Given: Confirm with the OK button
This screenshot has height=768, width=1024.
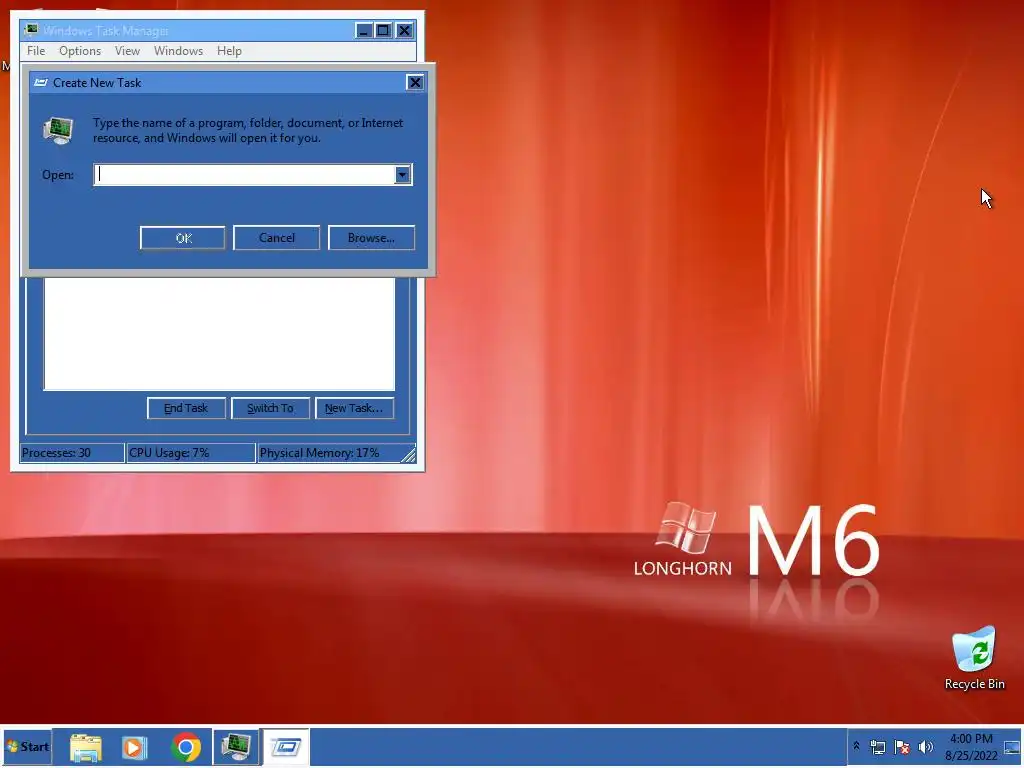Looking at the screenshot, I should 183,238.
